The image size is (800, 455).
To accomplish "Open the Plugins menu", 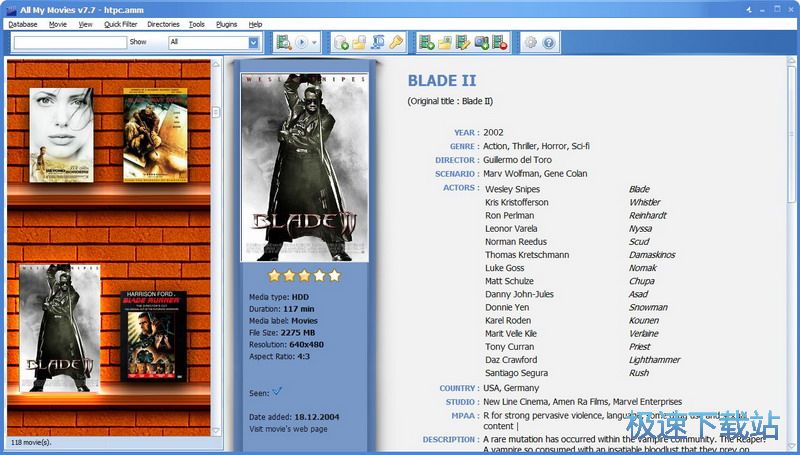I will [x=226, y=24].
